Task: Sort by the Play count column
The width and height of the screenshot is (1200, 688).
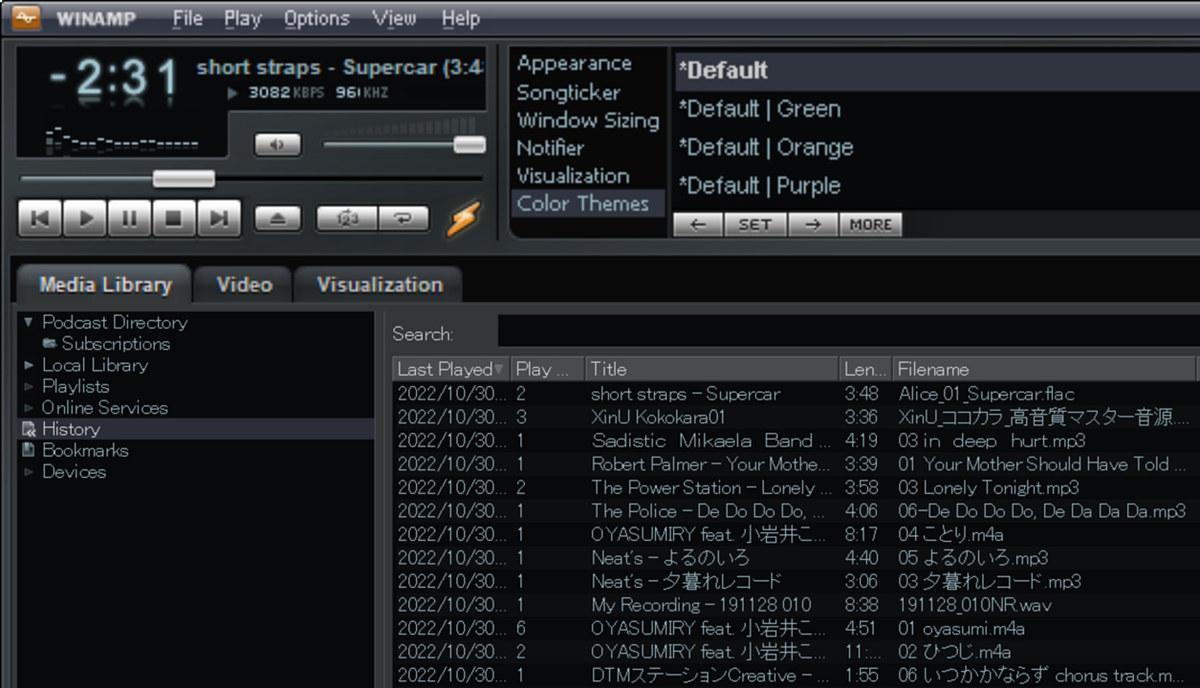Action: coord(547,369)
